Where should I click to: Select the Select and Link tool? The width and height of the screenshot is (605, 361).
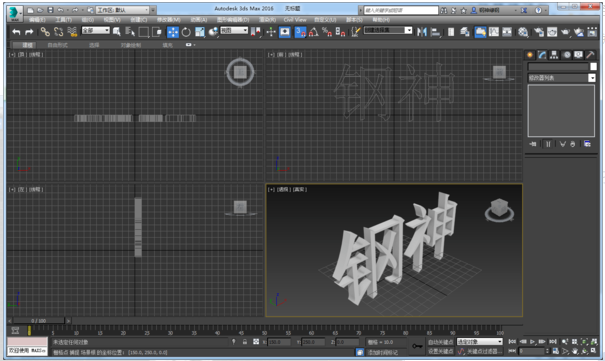(x=45, y=32)
